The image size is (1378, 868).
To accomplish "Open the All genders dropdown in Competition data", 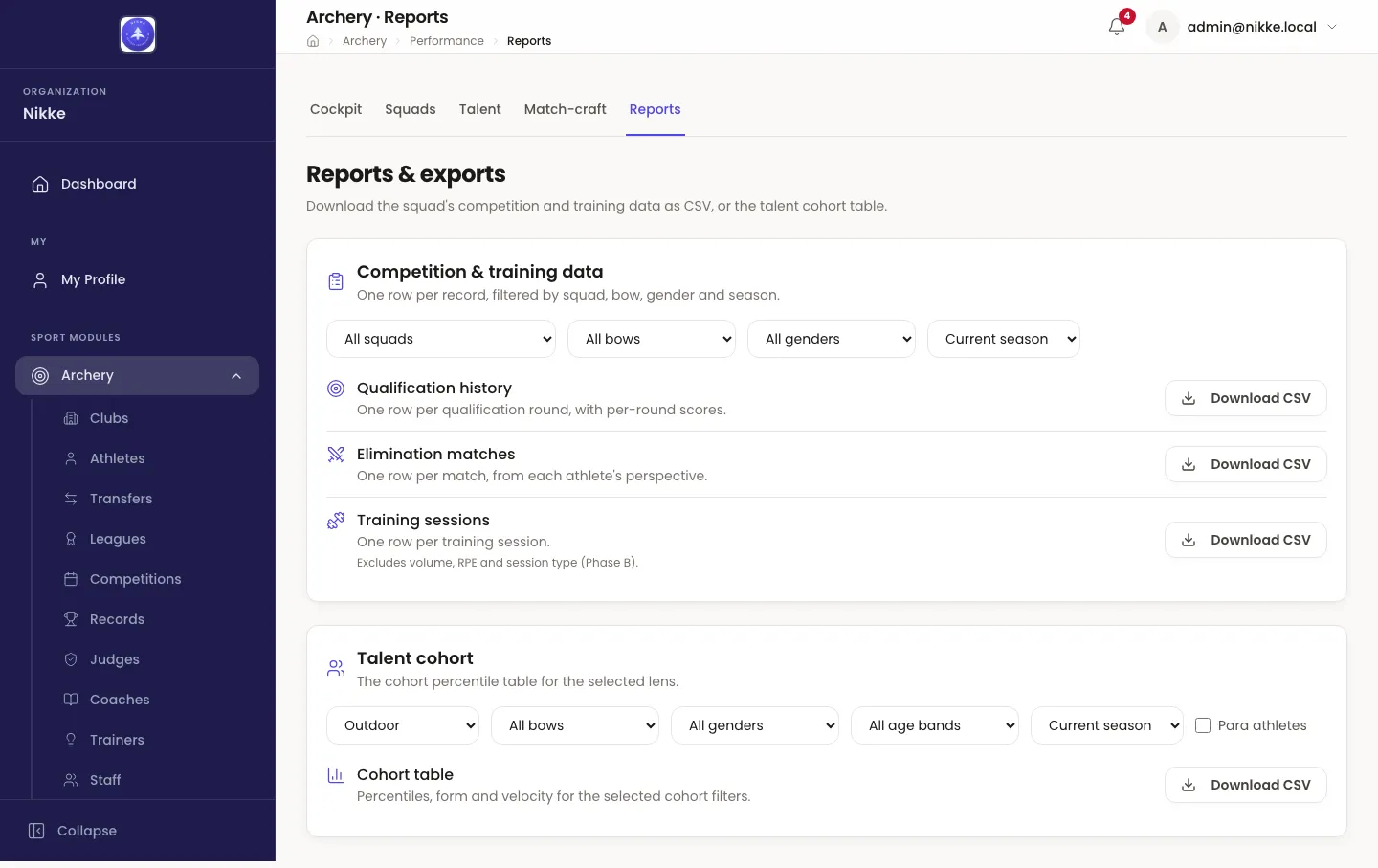I will pos(832,339).
